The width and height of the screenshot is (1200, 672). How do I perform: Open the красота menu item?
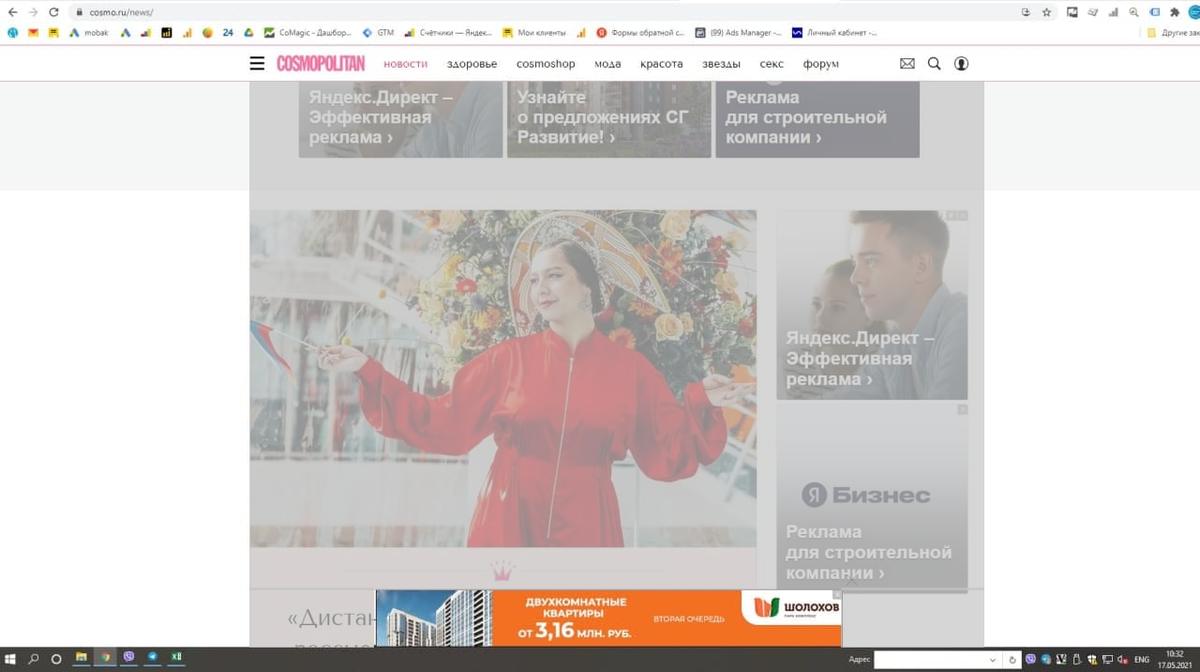[x=662, y=64]
